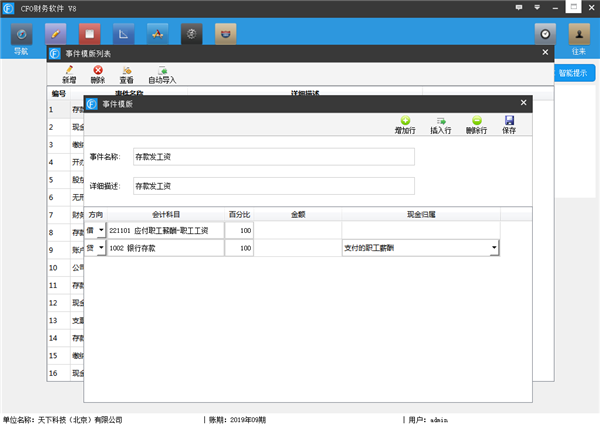Expand the 支付的职工薪酬 cash attribution dropdown
Screen dimensions: 600x426
click(x=522, y=248)
